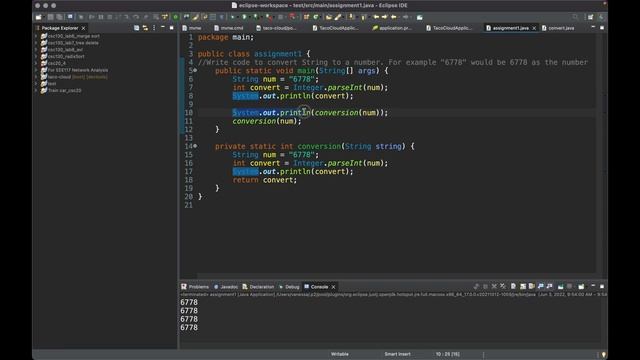Click Collapse All in Package Explorer

tap(136, 28)
